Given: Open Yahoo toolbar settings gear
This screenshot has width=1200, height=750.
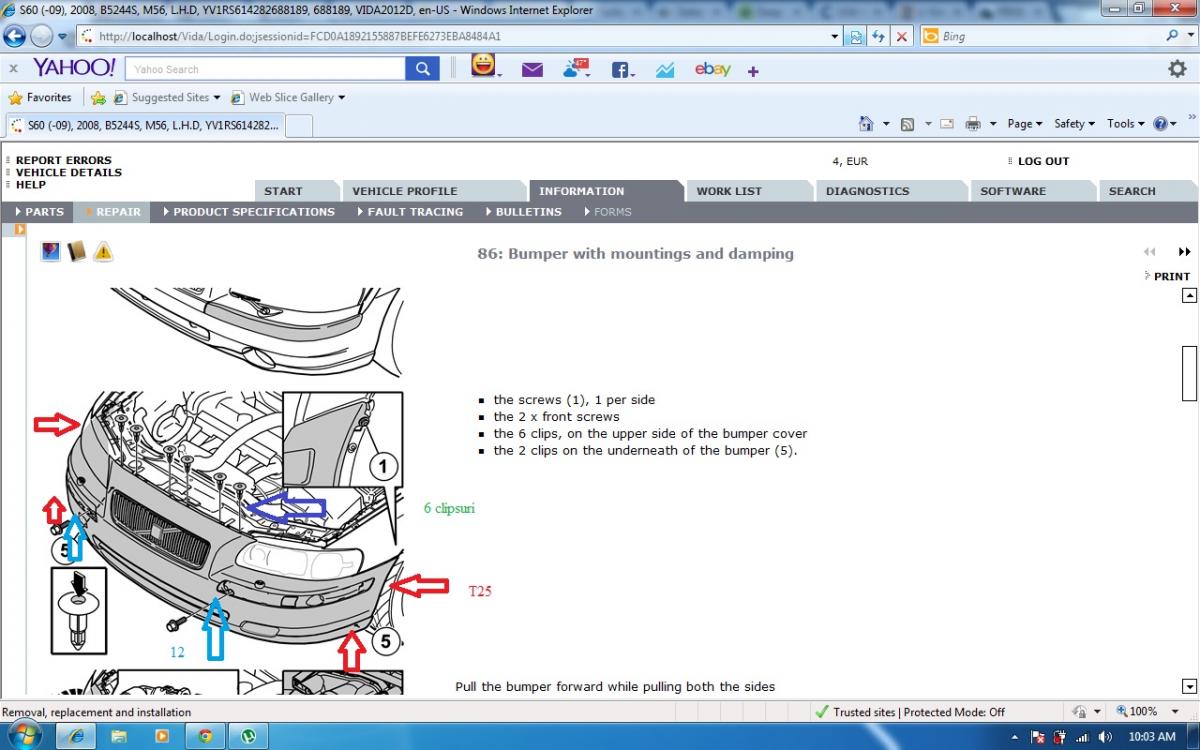Looking at the screenshot, I should pyautogui.click(x=1177, y=69).
